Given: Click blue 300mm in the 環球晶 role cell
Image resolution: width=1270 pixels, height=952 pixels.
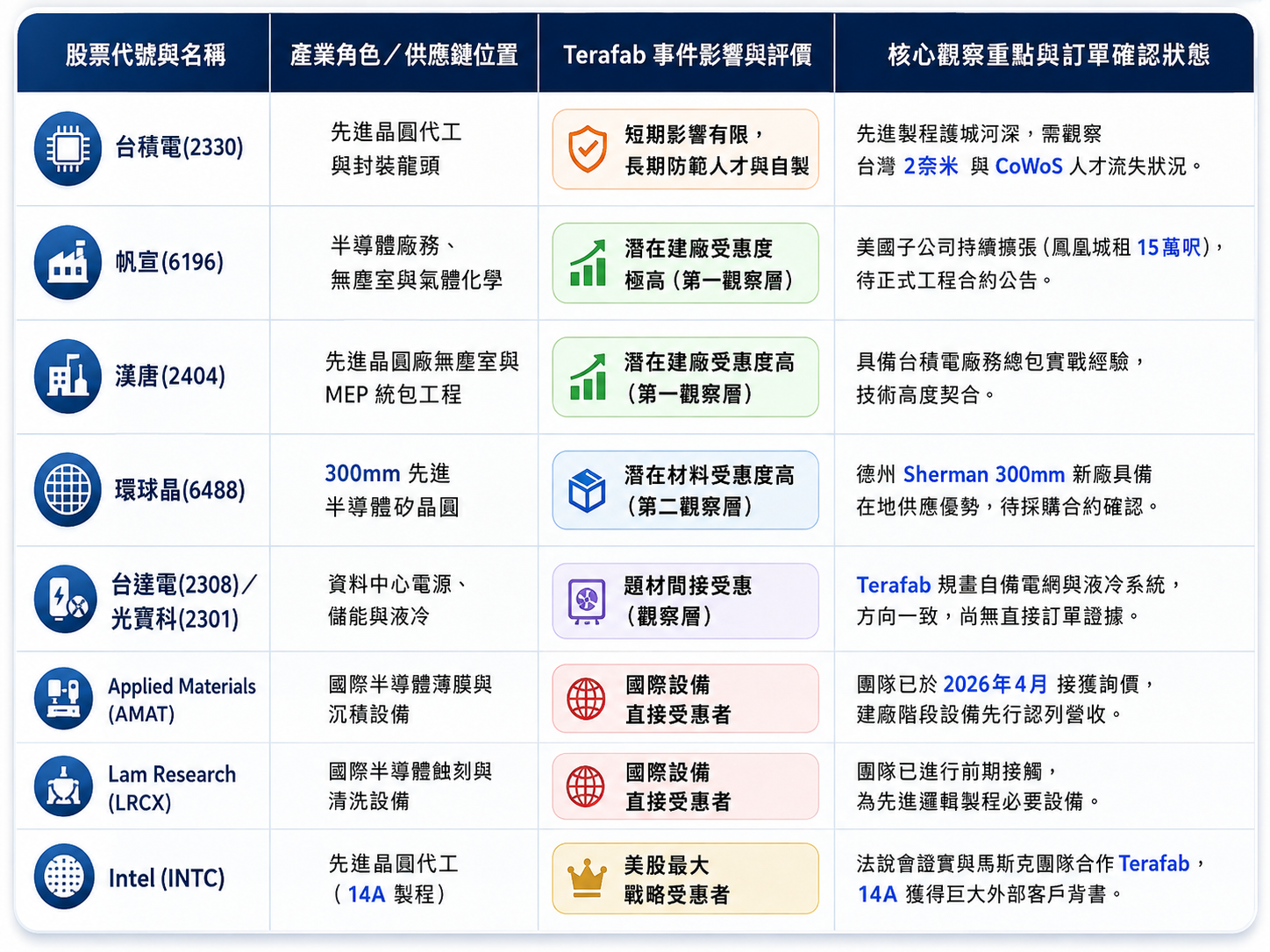Looking at the screenshot, I should (362, 473).
